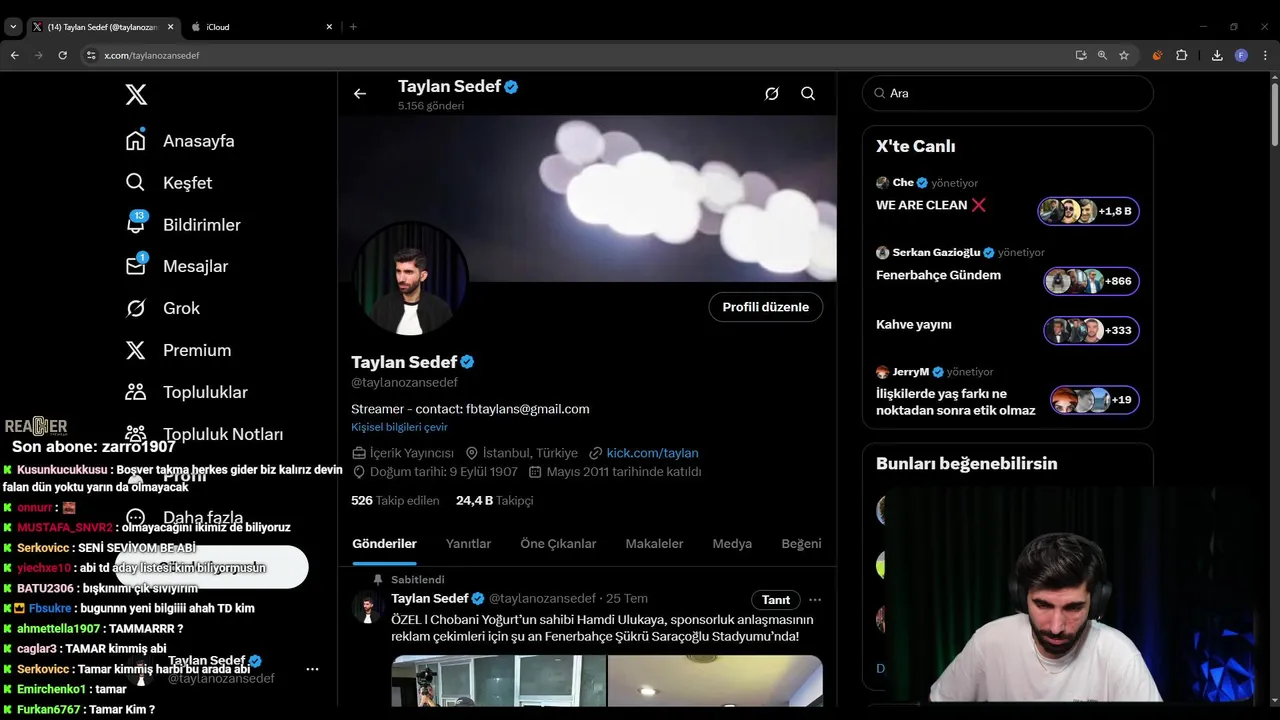Open pinned post author avatar
The image size is (1280, 720).
369,607
